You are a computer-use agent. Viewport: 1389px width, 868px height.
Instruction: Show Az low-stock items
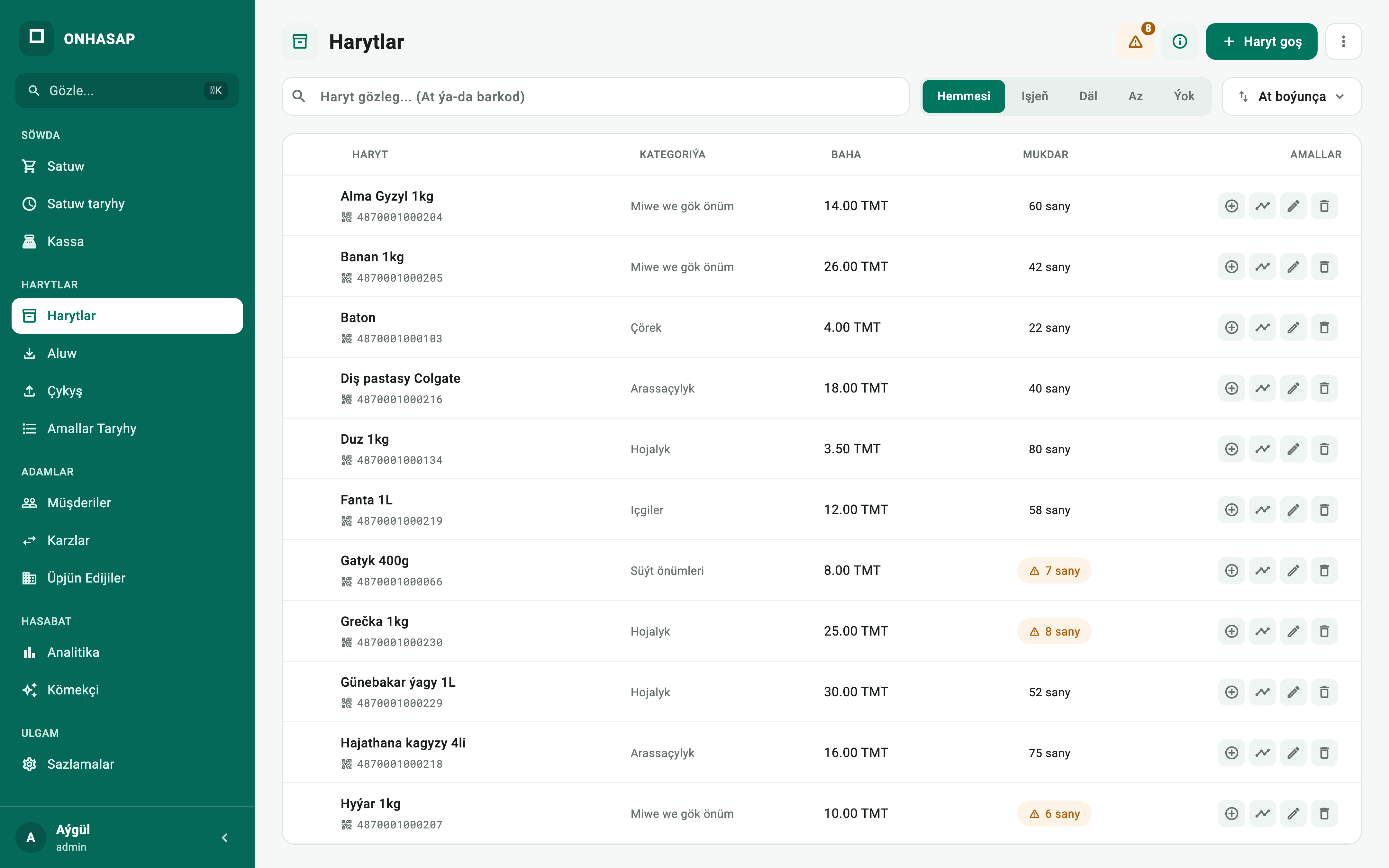1135,96
